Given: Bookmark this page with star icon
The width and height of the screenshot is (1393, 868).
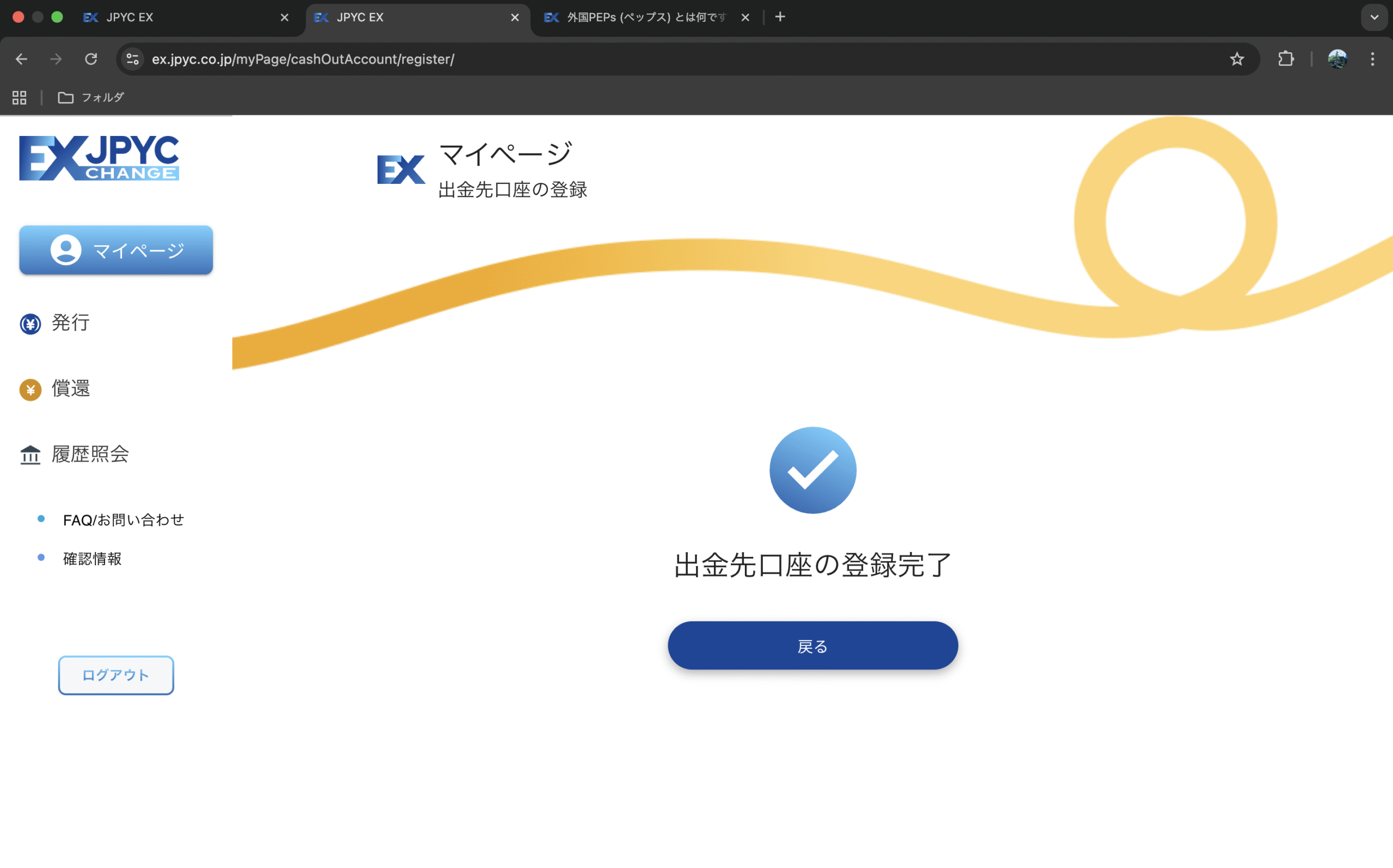Looking at the screenshot, I should pos(1237,59).
